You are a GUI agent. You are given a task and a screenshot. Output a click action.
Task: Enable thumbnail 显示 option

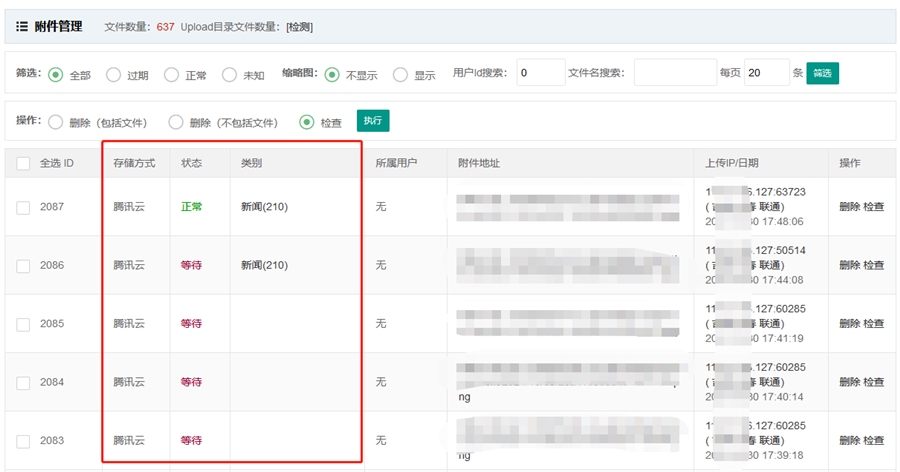(400, 74)
